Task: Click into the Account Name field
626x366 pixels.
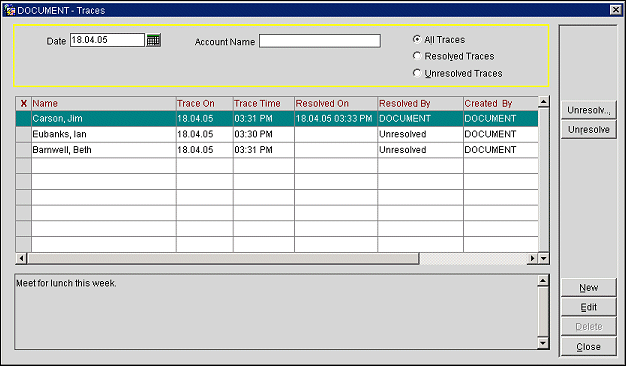Action: pyautogui.click(x=320, y=41)
